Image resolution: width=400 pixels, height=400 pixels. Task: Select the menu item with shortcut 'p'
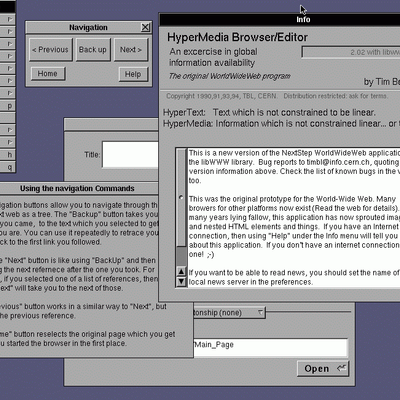[x=8, y=106]
